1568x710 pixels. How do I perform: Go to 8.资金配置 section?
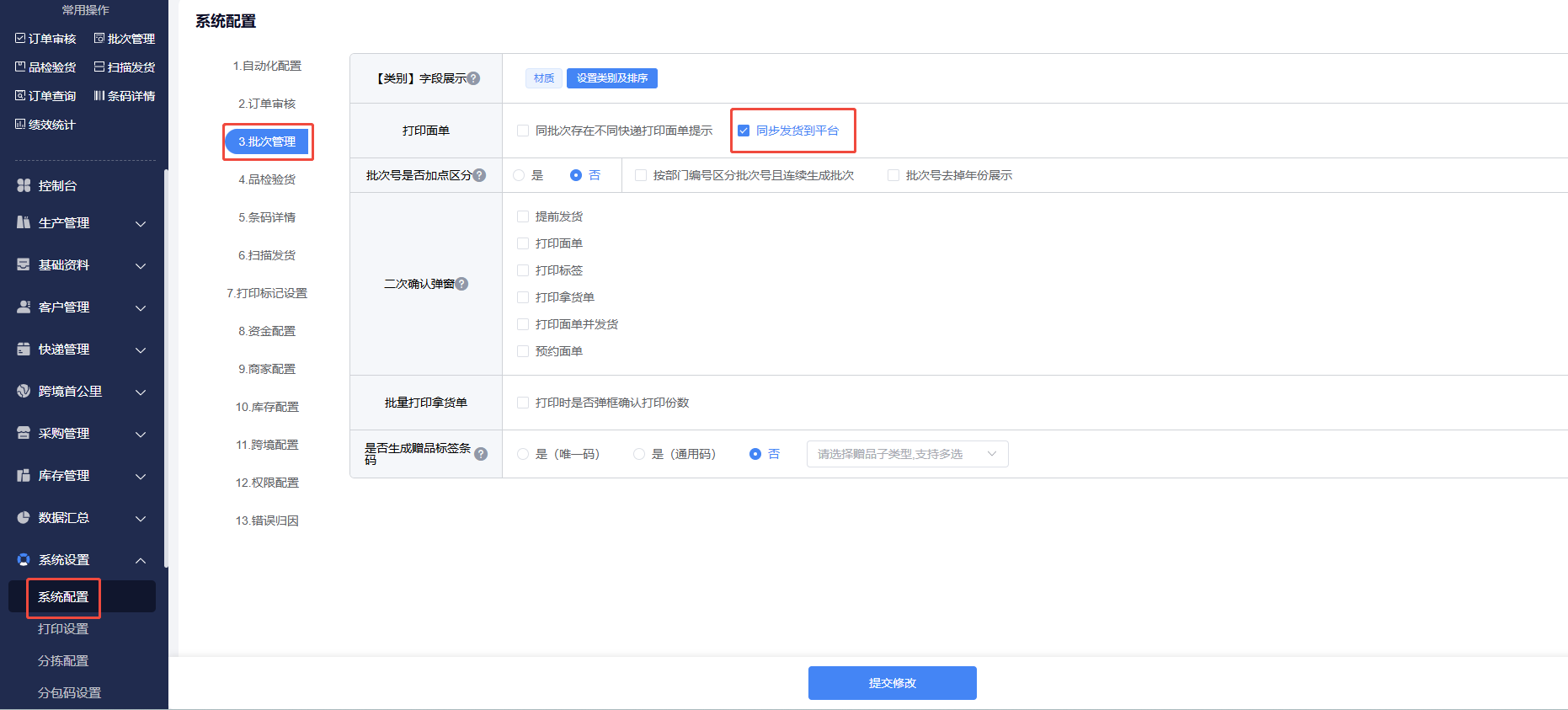point(267,331)
